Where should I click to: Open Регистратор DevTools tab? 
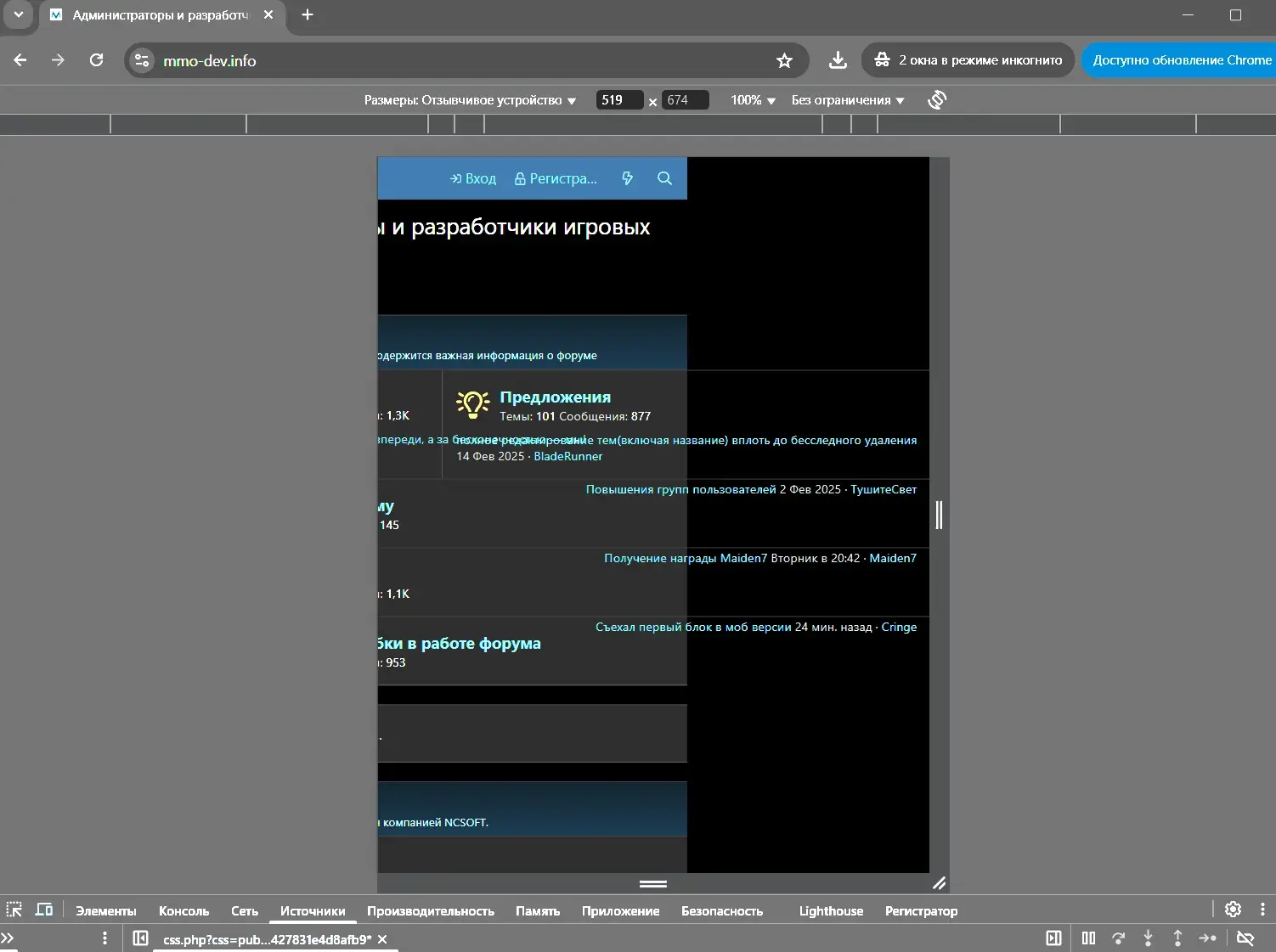pos(921,910)
